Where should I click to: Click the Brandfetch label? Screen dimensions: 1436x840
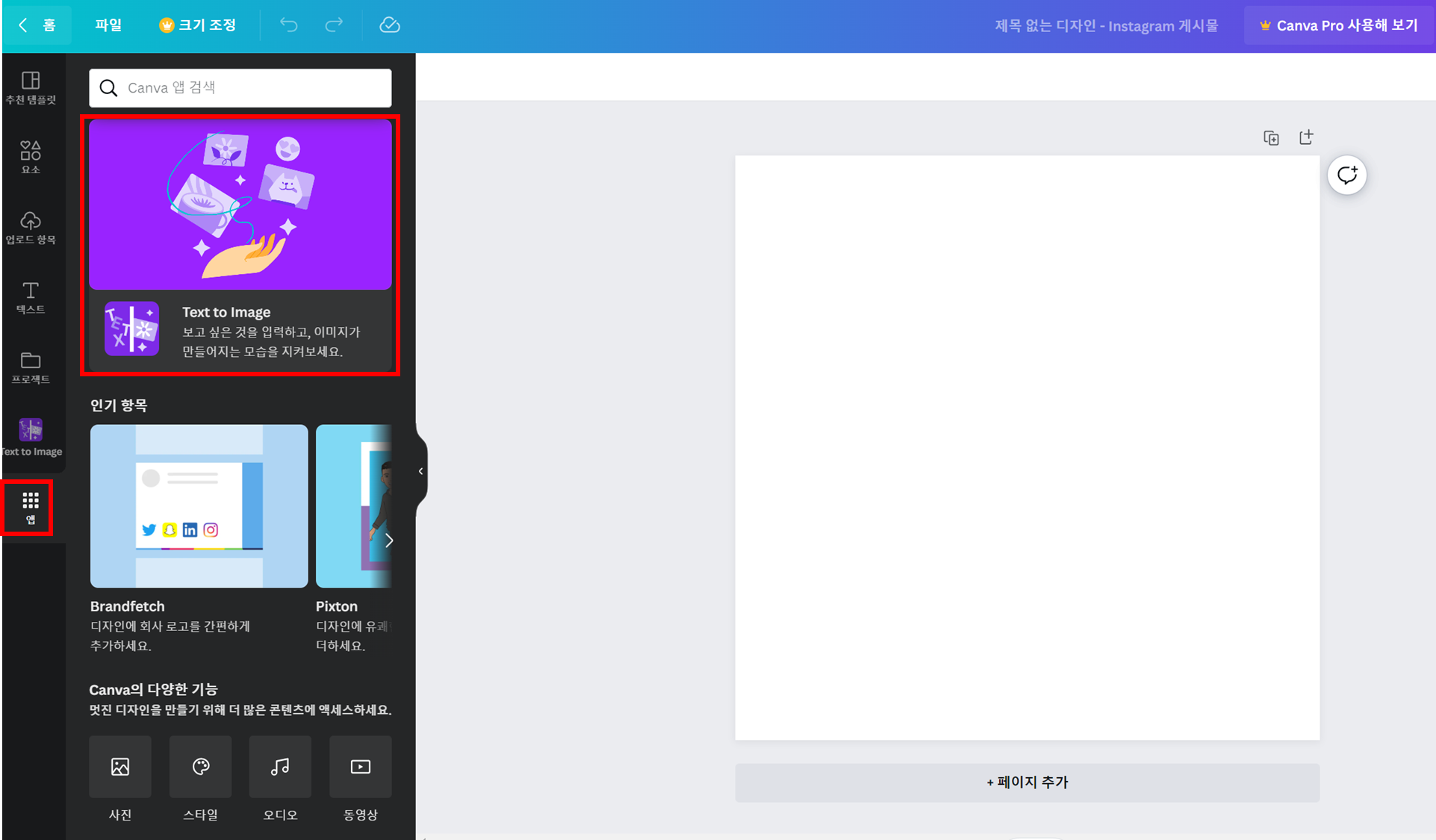pos(128,606)
